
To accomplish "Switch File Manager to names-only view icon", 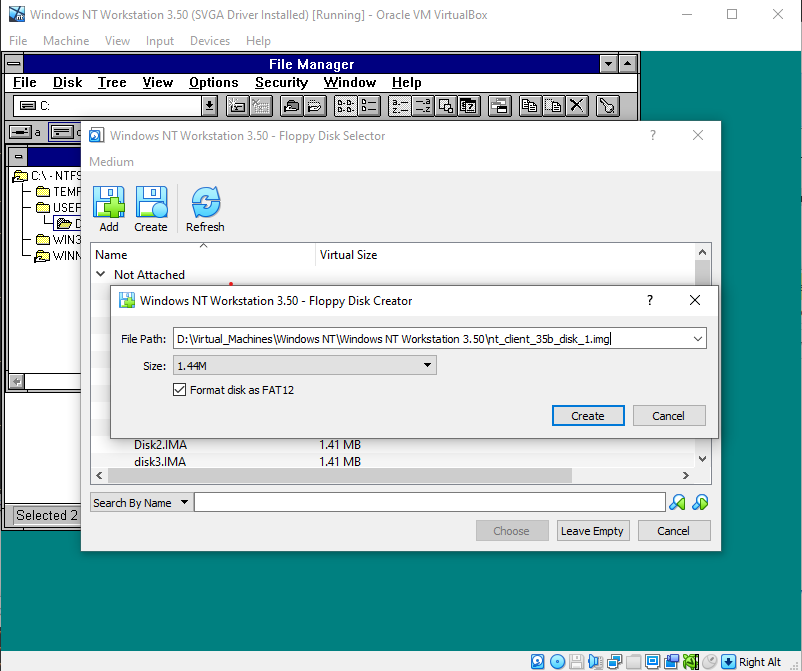I will [346, 106].
